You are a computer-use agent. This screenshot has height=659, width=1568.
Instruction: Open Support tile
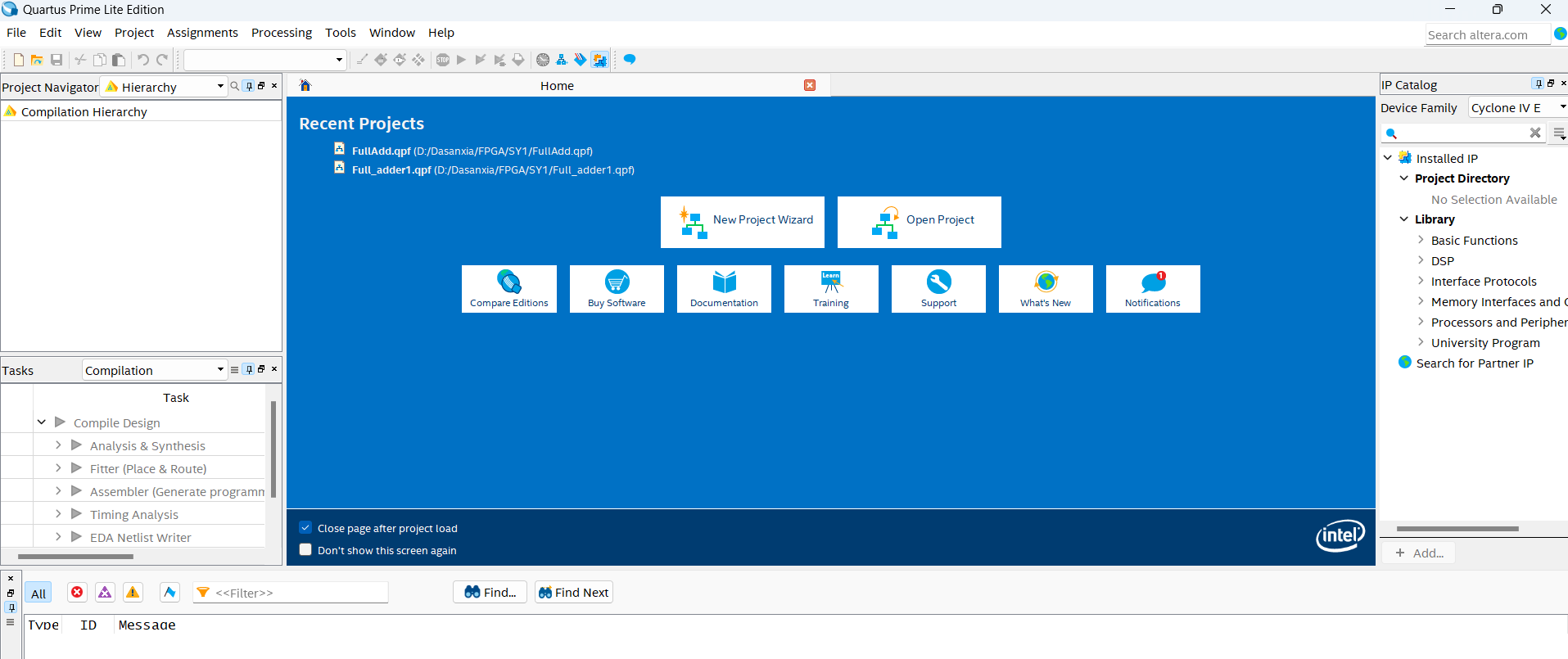tap(938, 289)
